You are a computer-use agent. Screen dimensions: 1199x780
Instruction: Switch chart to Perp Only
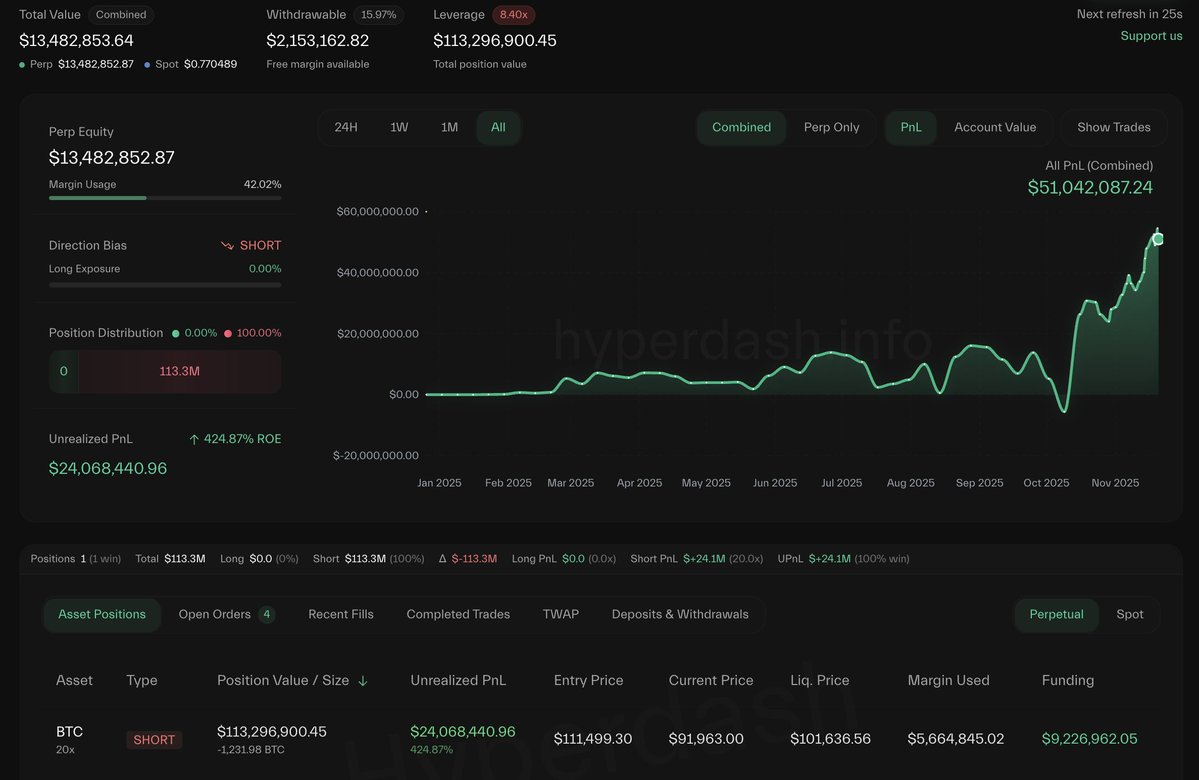point(831,128)
